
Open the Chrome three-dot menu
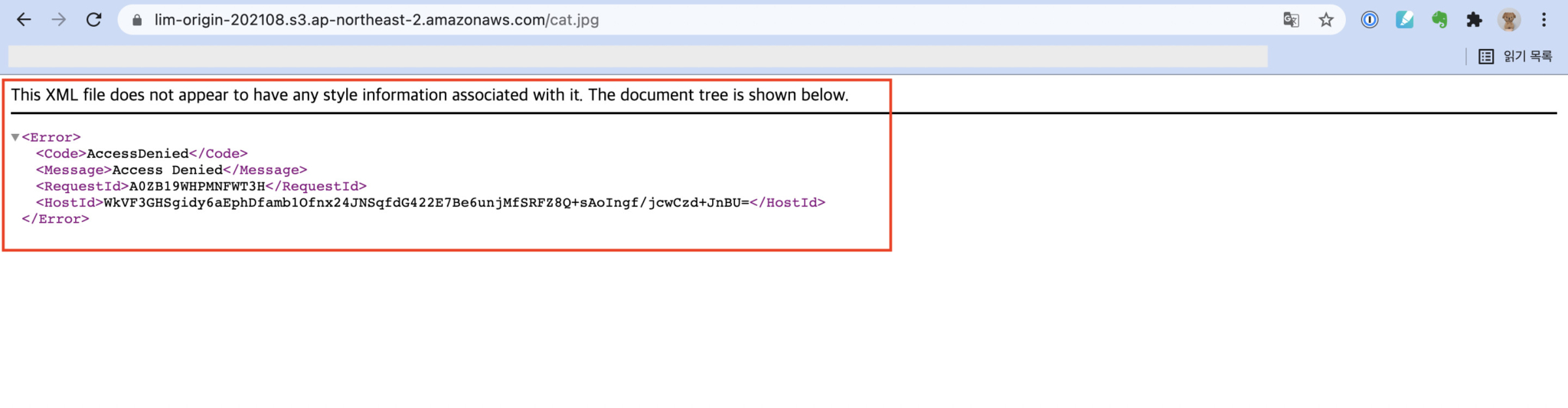pos(1544,20)
